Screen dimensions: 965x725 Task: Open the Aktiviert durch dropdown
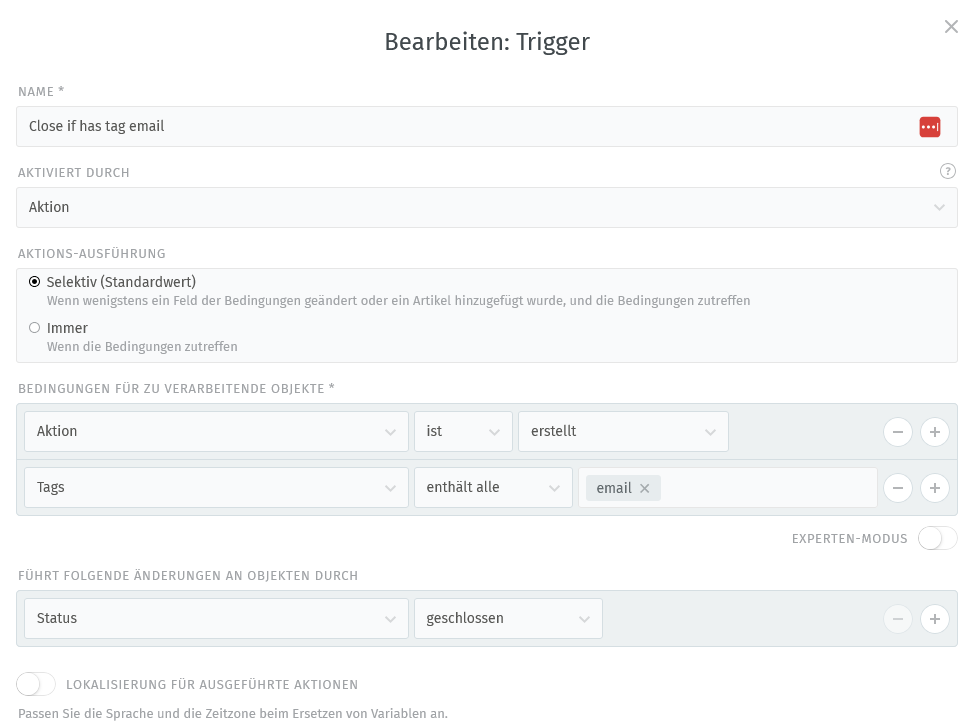tap(486, 207)
